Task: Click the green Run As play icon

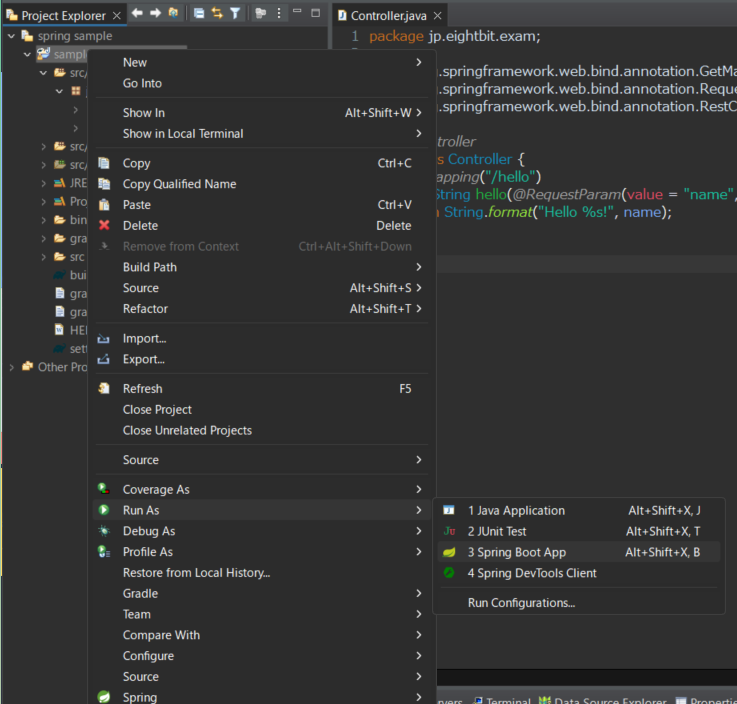Action: point(104,510)
